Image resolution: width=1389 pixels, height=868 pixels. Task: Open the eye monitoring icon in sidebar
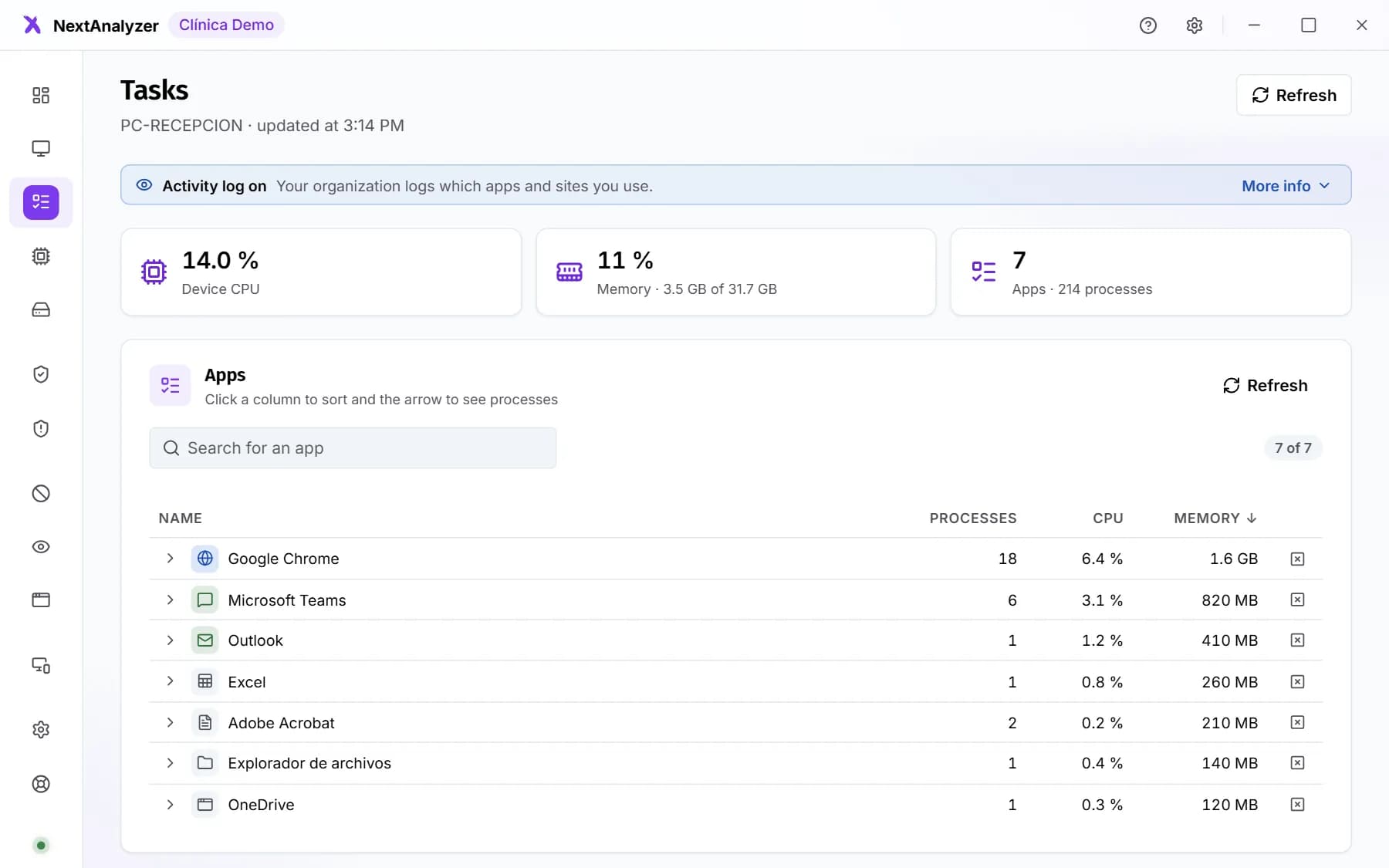point(41,547)
